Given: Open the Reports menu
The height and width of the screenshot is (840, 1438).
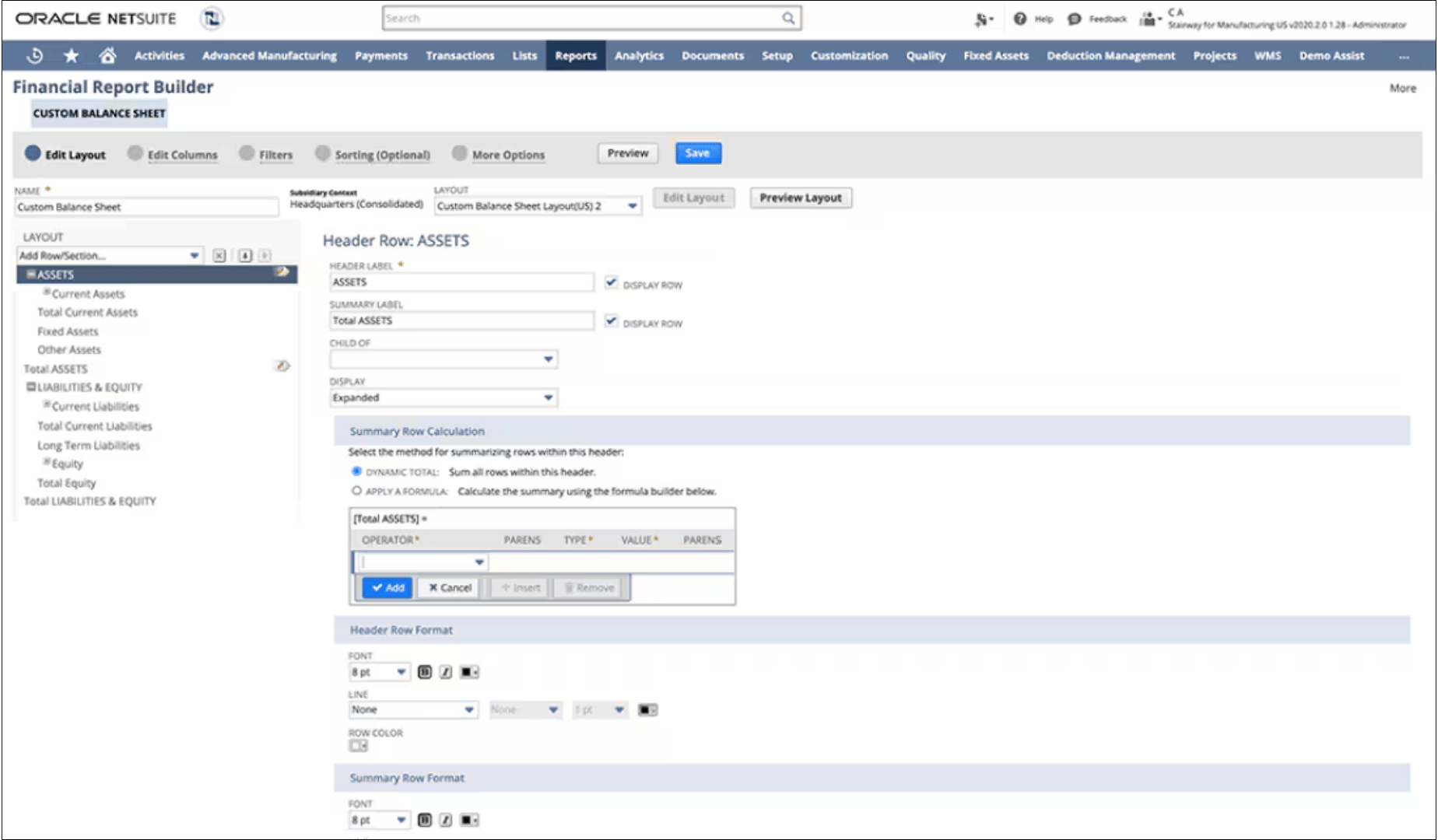Looking at the screenshot, I should 575,55.
